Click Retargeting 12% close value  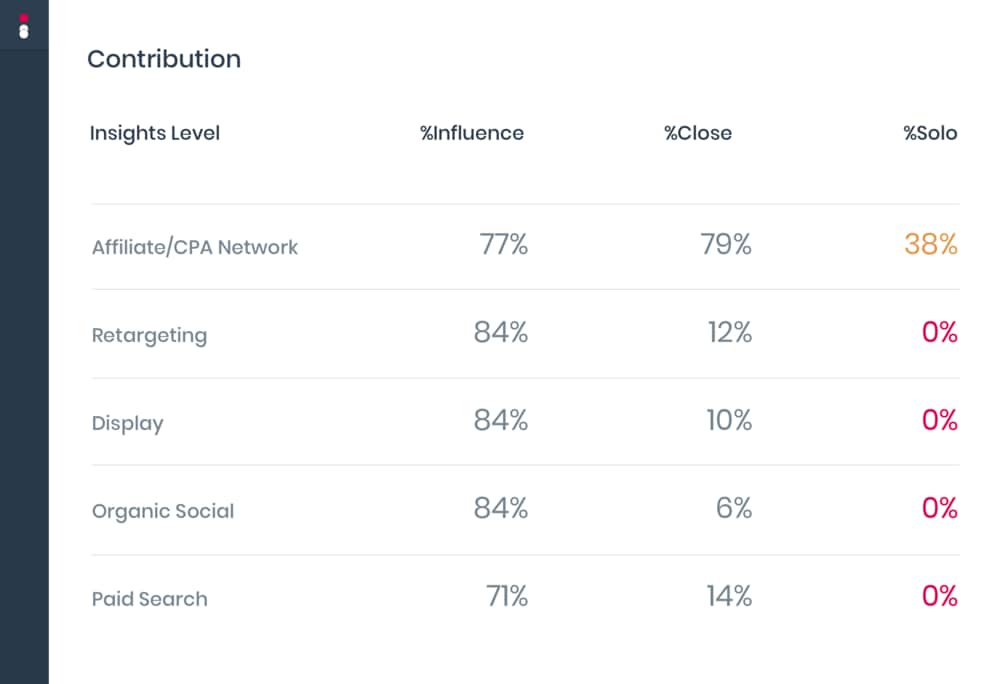tap(730, 332)
